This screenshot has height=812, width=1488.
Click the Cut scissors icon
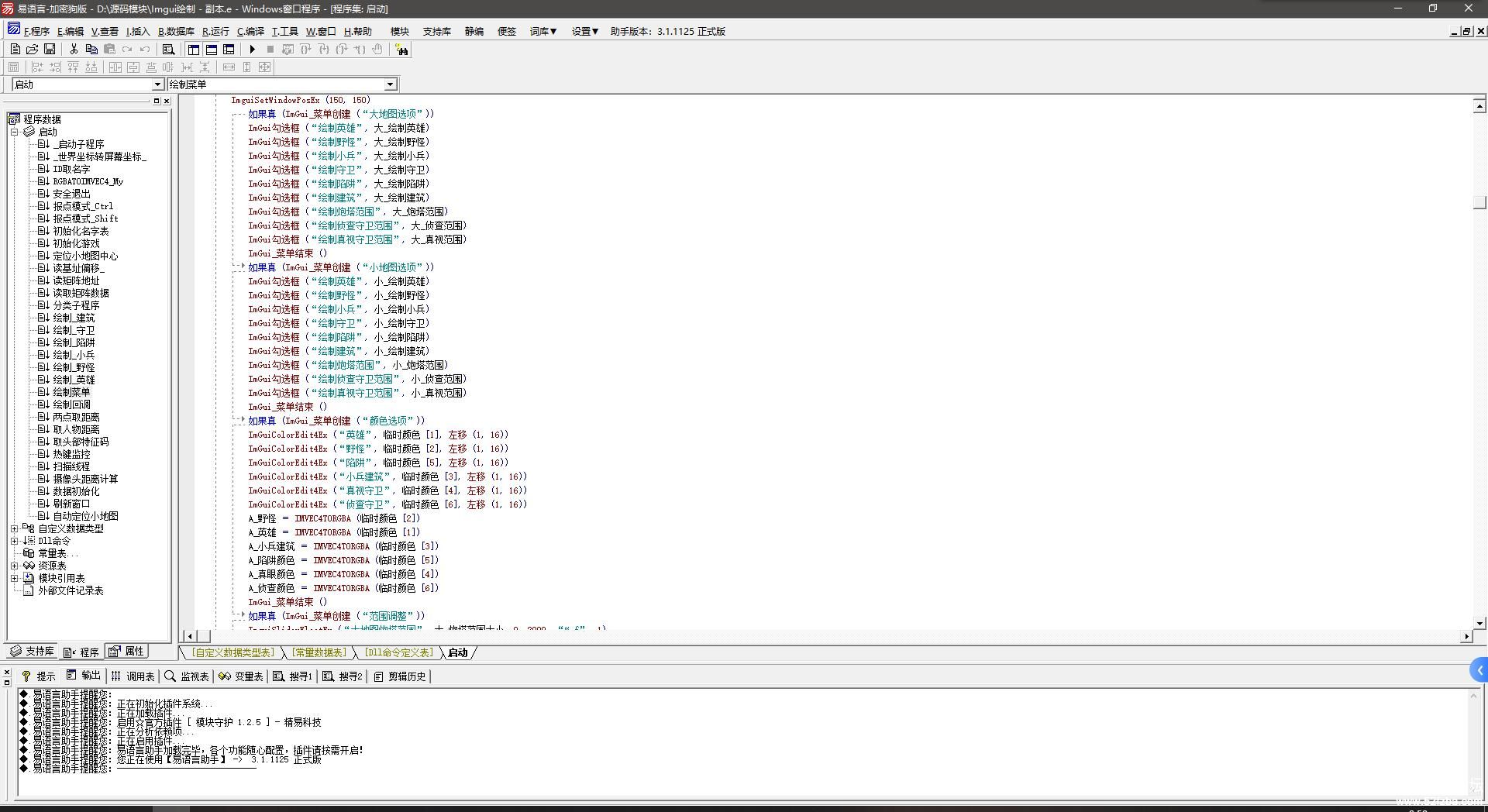coord(74,49)
